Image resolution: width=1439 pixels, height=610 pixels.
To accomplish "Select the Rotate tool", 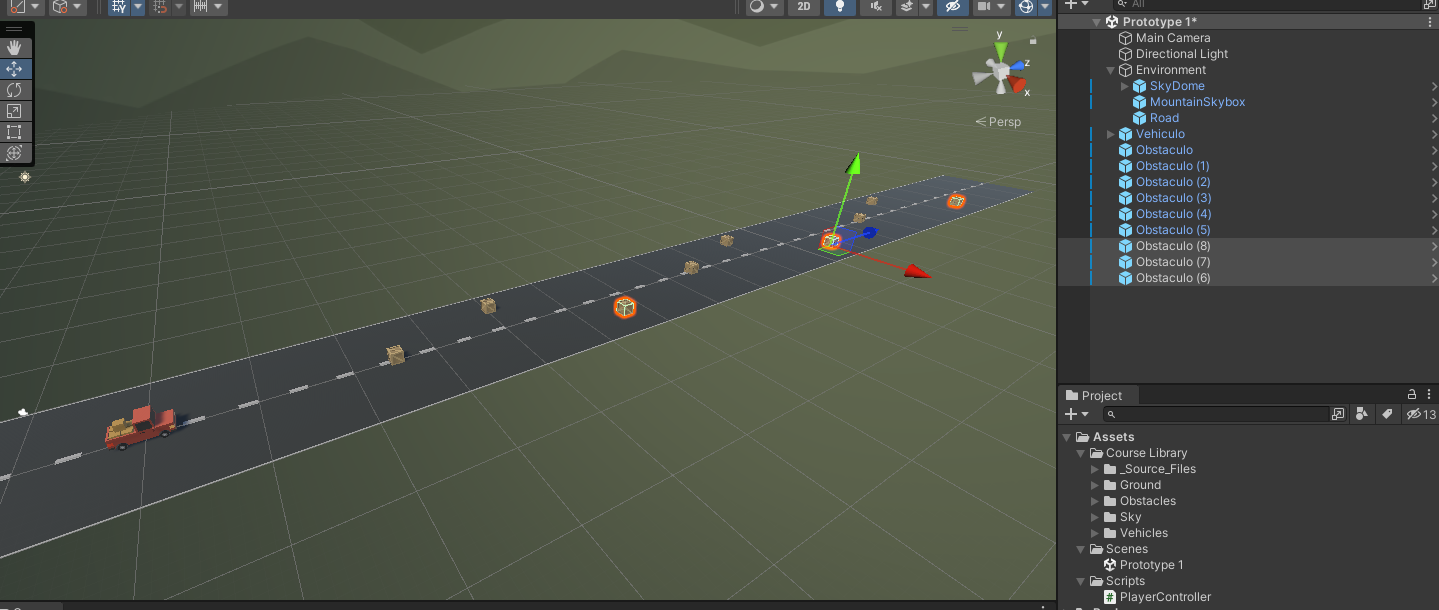I will [14, 90].
